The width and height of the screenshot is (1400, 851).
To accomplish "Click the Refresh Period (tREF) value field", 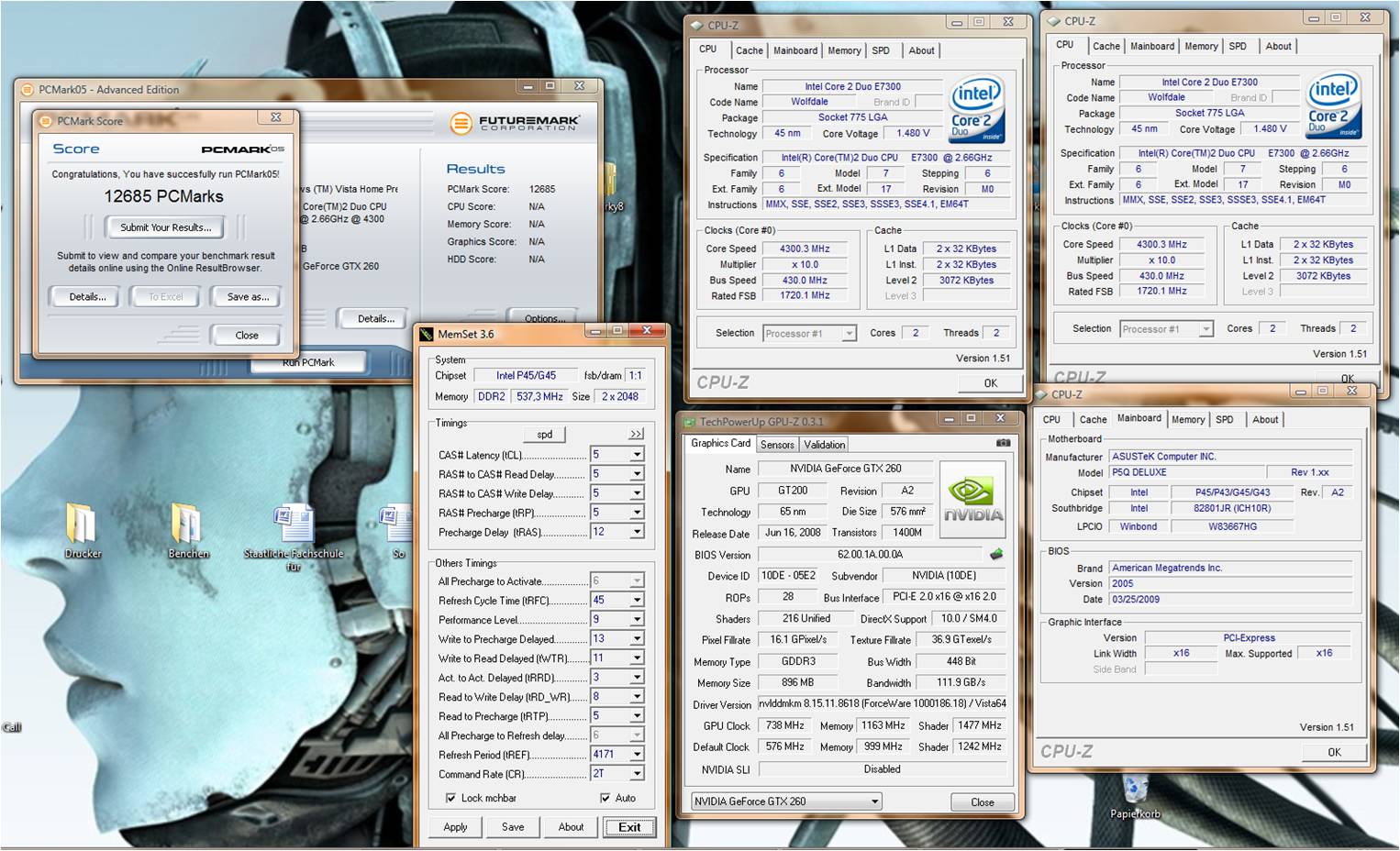I will [608, 755].
